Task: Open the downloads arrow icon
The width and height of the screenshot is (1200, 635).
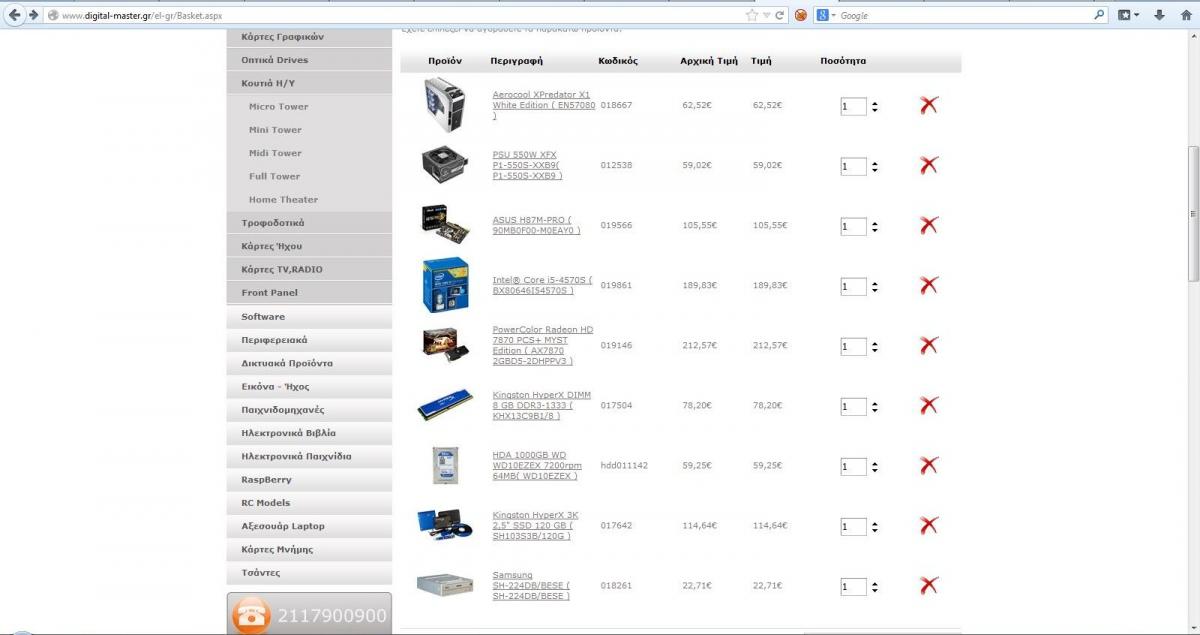Action: pos(1157,15)
